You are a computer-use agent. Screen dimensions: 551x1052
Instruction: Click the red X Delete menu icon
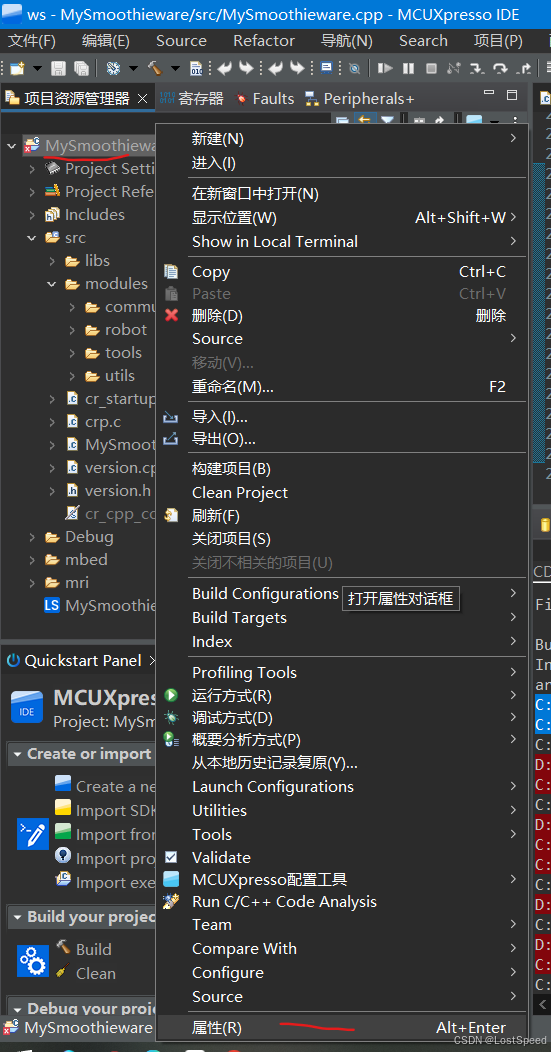click(x=172, y=315)
